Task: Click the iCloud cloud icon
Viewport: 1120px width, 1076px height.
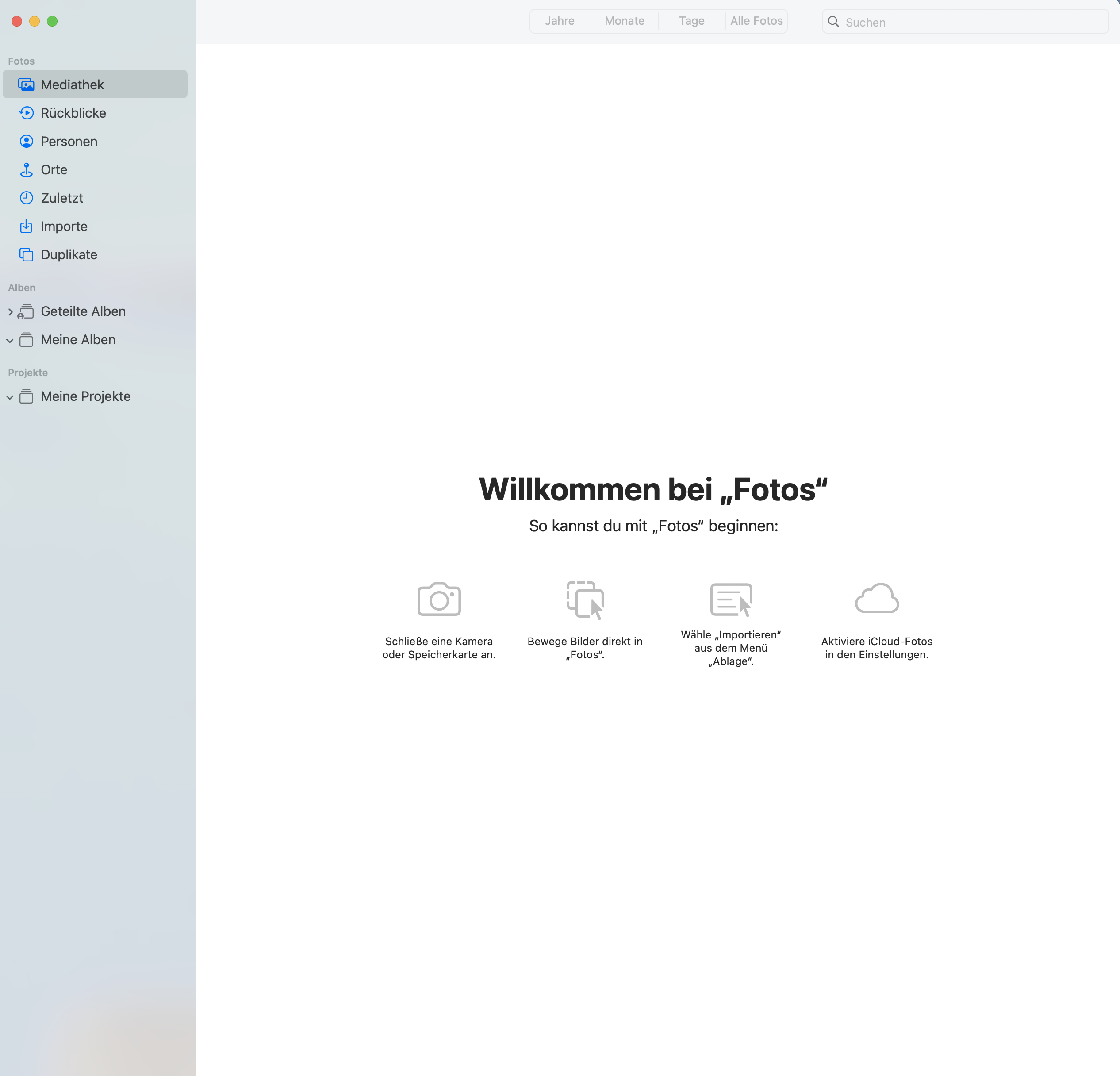Action: 877,598
